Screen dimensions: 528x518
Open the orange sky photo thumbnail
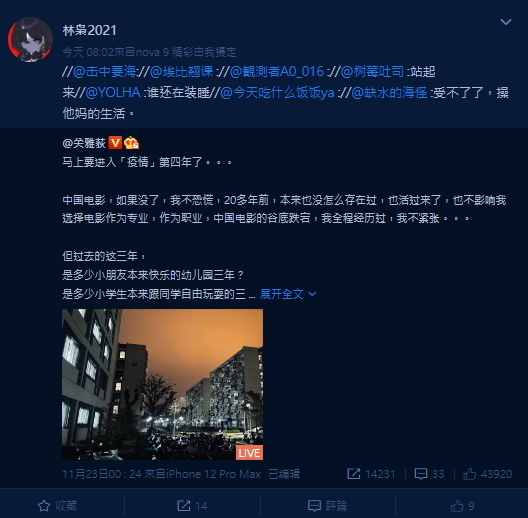coord(163,384)
